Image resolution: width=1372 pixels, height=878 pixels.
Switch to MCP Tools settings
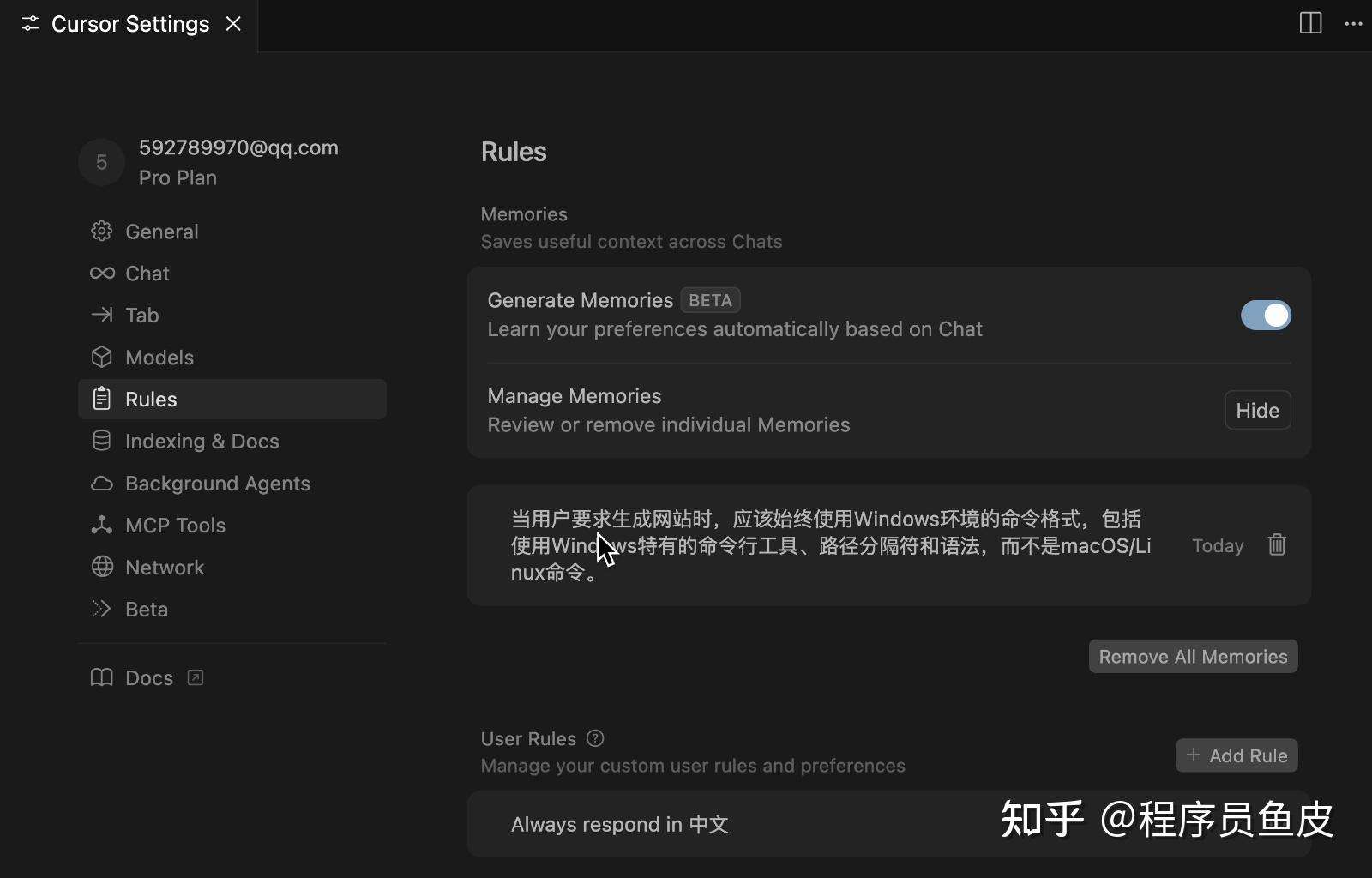(x=232, y=526)
